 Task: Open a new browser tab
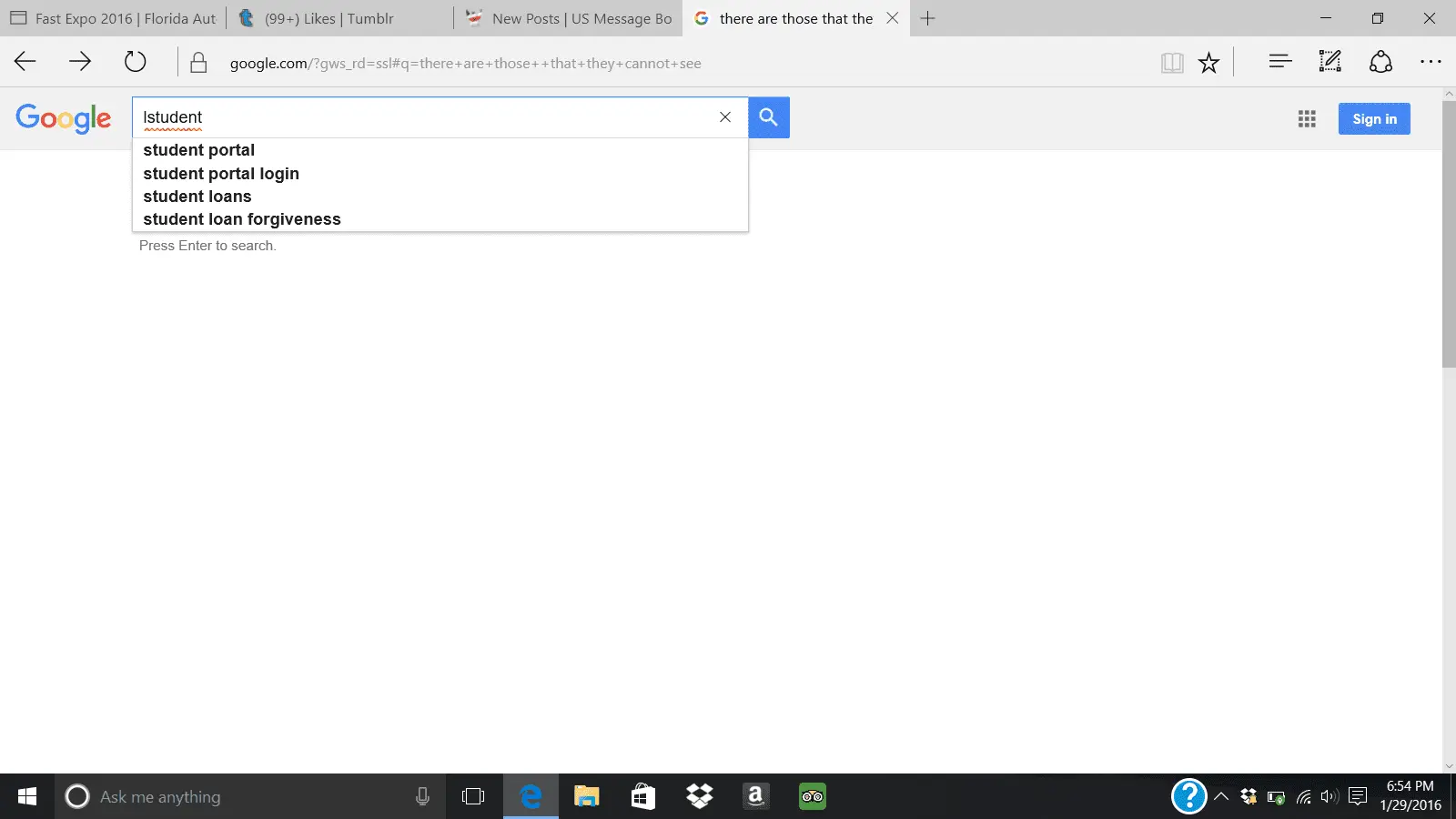click(x=927, y=18)
